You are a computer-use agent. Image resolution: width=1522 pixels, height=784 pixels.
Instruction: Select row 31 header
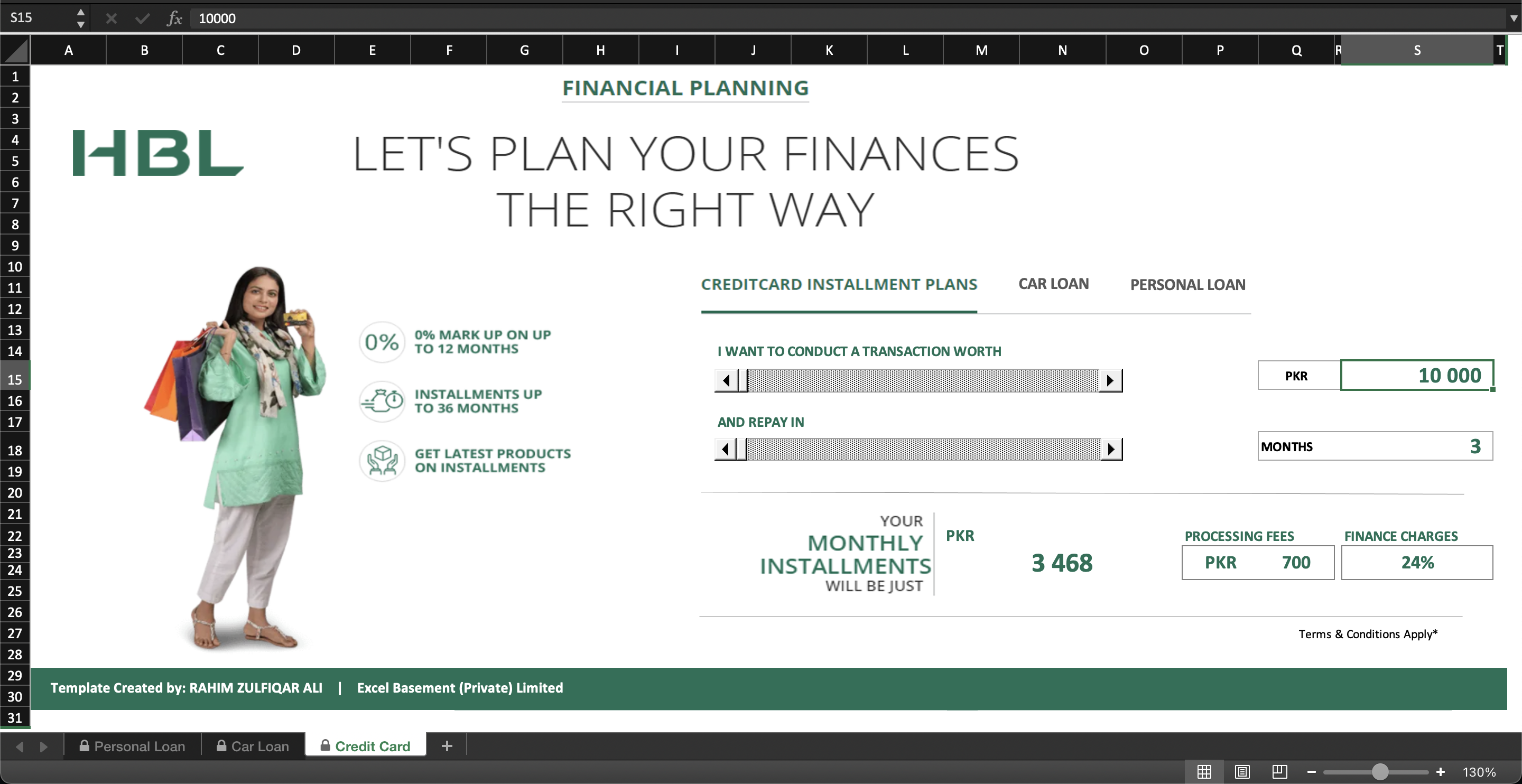(x=15, y=718)
